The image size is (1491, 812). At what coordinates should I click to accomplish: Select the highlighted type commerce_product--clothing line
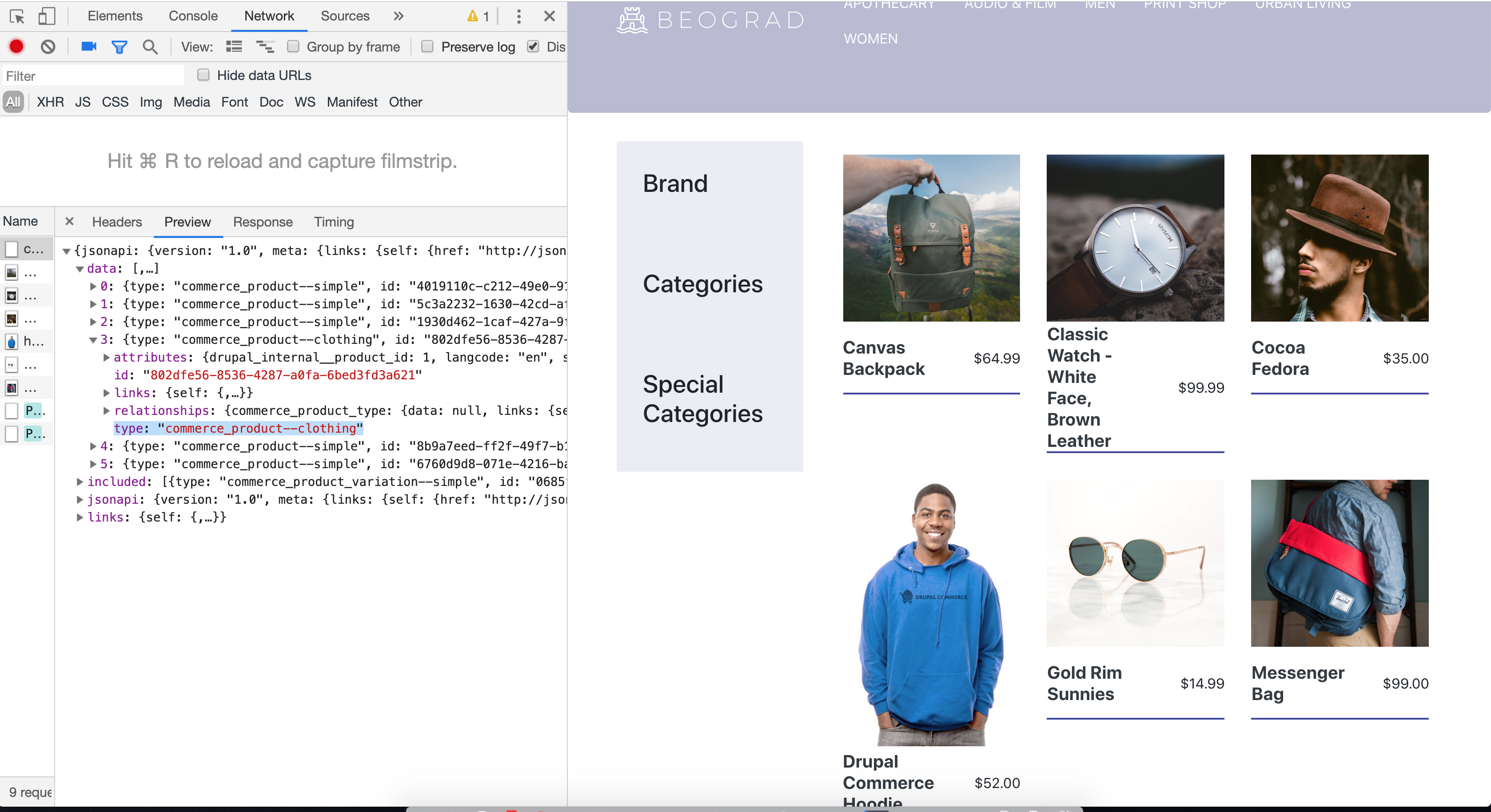[239, 428]
